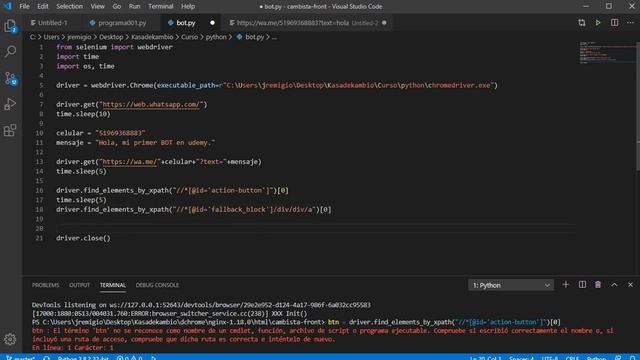Click line number 16 in the gutter
640x360 pixels.
click(39, 191)
